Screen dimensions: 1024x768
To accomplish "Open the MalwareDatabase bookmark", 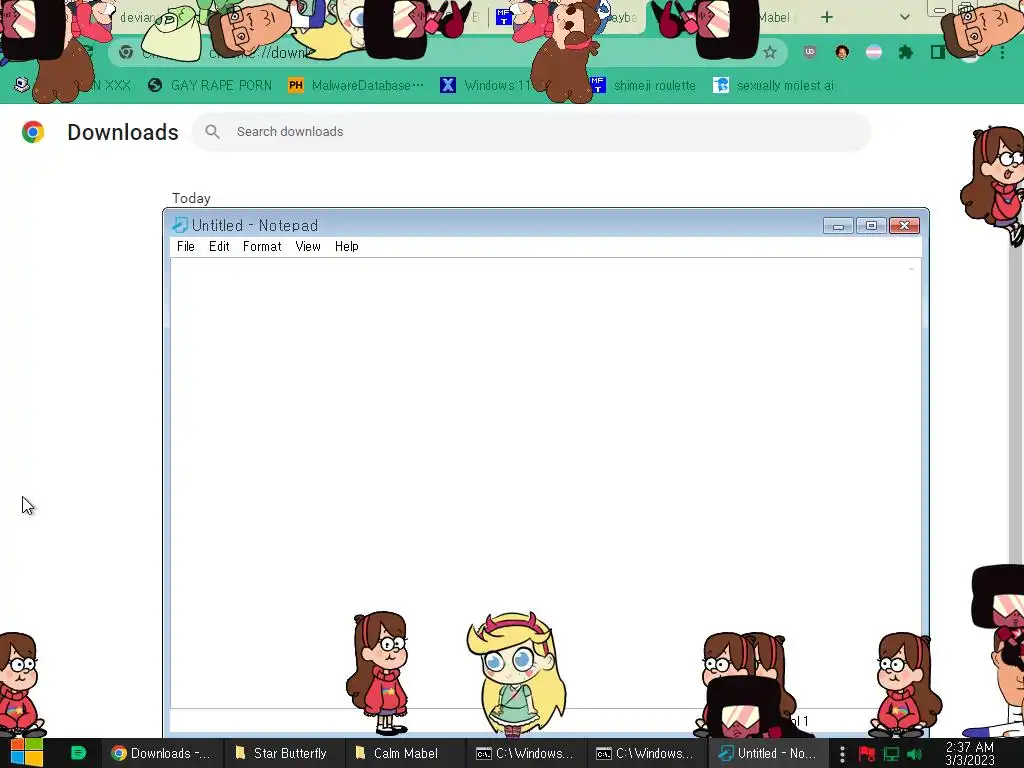I will (356, 86).
